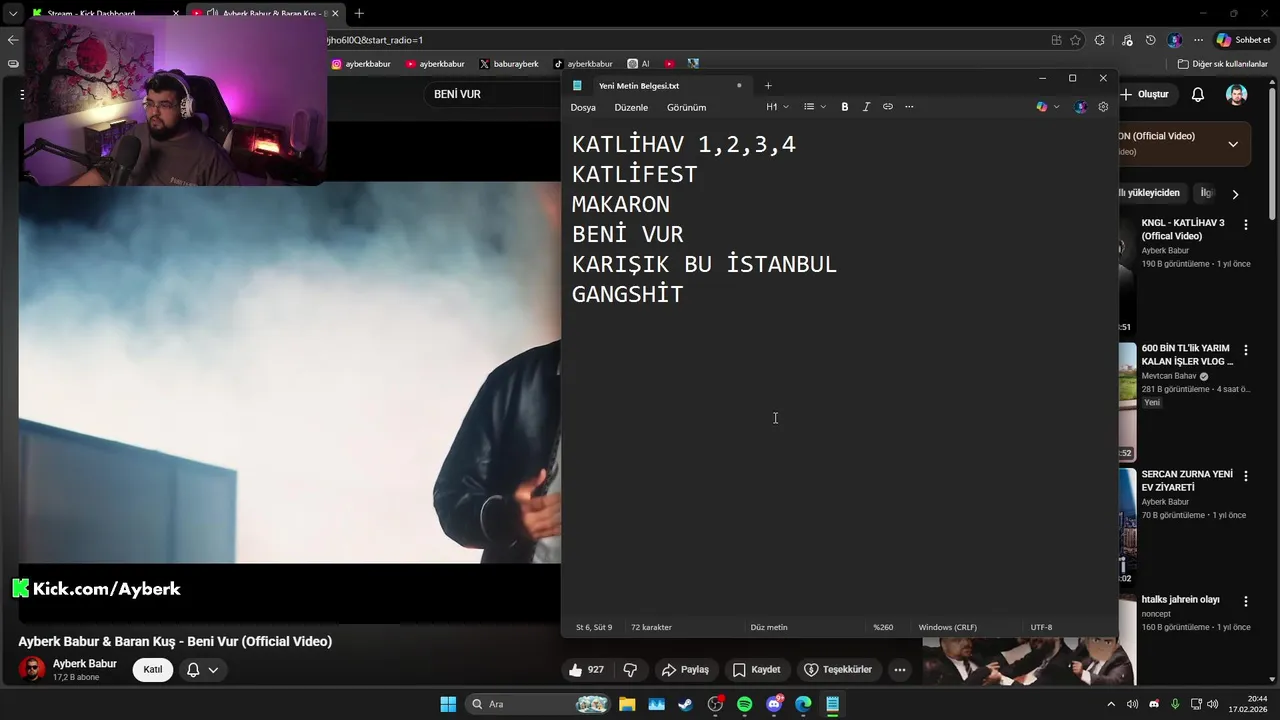Insert a link in Notepad toolbar
The height and width of the screenshot is (720, 1280).
click(888, 107)
